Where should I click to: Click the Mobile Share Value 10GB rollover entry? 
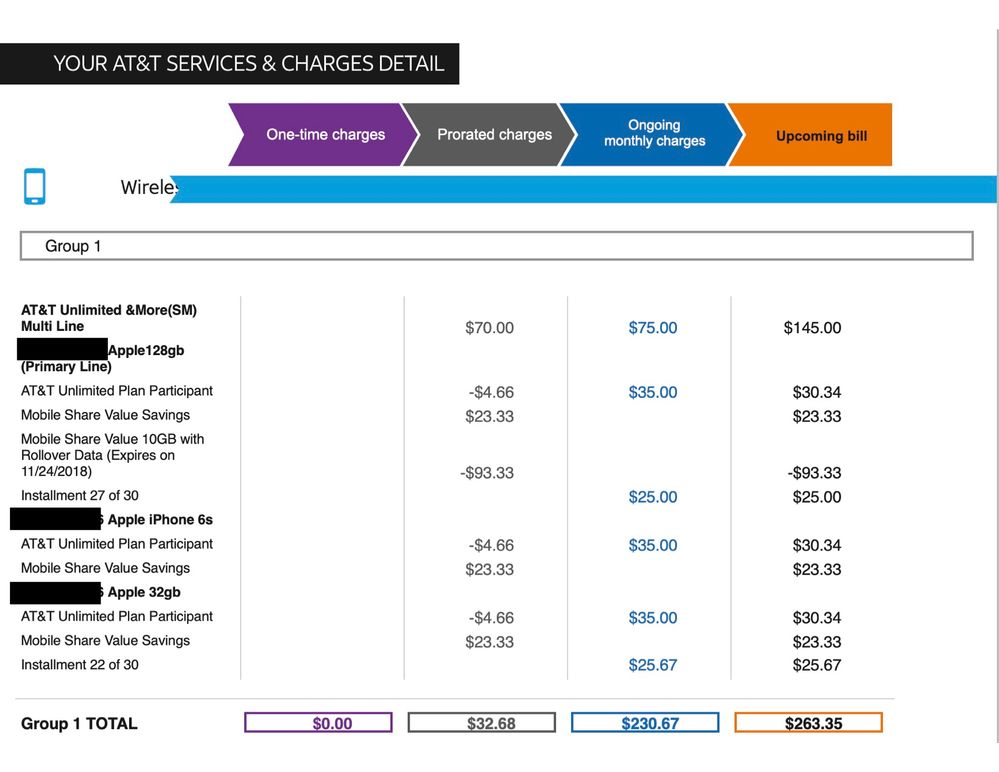tap(112, 455)
